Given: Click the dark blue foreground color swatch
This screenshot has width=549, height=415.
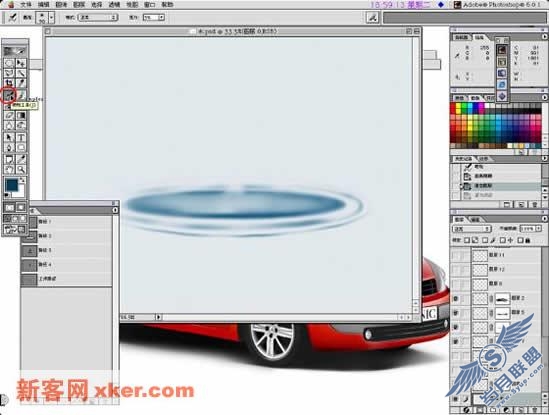Looking at the screenshot, I should tap(11, 184).
